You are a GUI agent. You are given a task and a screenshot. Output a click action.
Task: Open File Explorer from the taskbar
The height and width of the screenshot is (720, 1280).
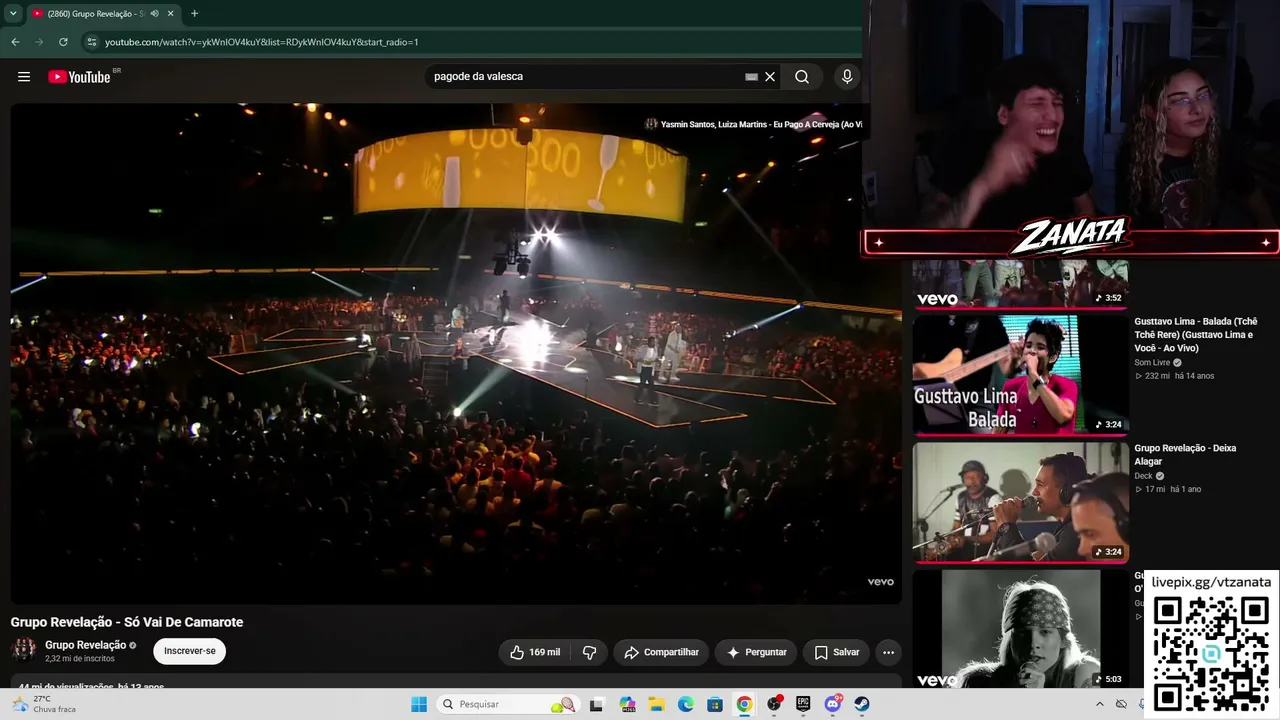coord(656,704)
